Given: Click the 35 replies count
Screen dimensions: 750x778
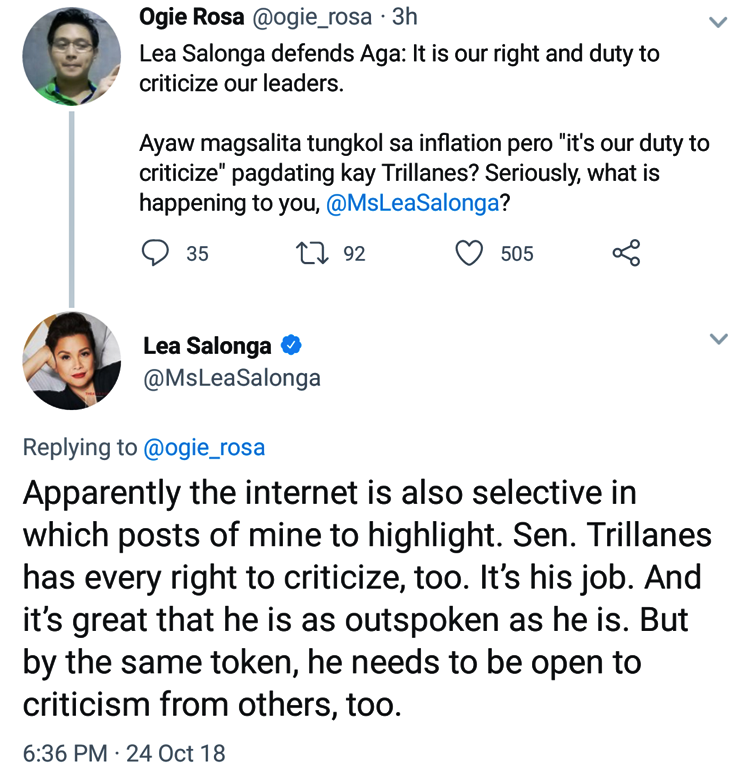Looking at the screenshot, I should tap(197, 254).
